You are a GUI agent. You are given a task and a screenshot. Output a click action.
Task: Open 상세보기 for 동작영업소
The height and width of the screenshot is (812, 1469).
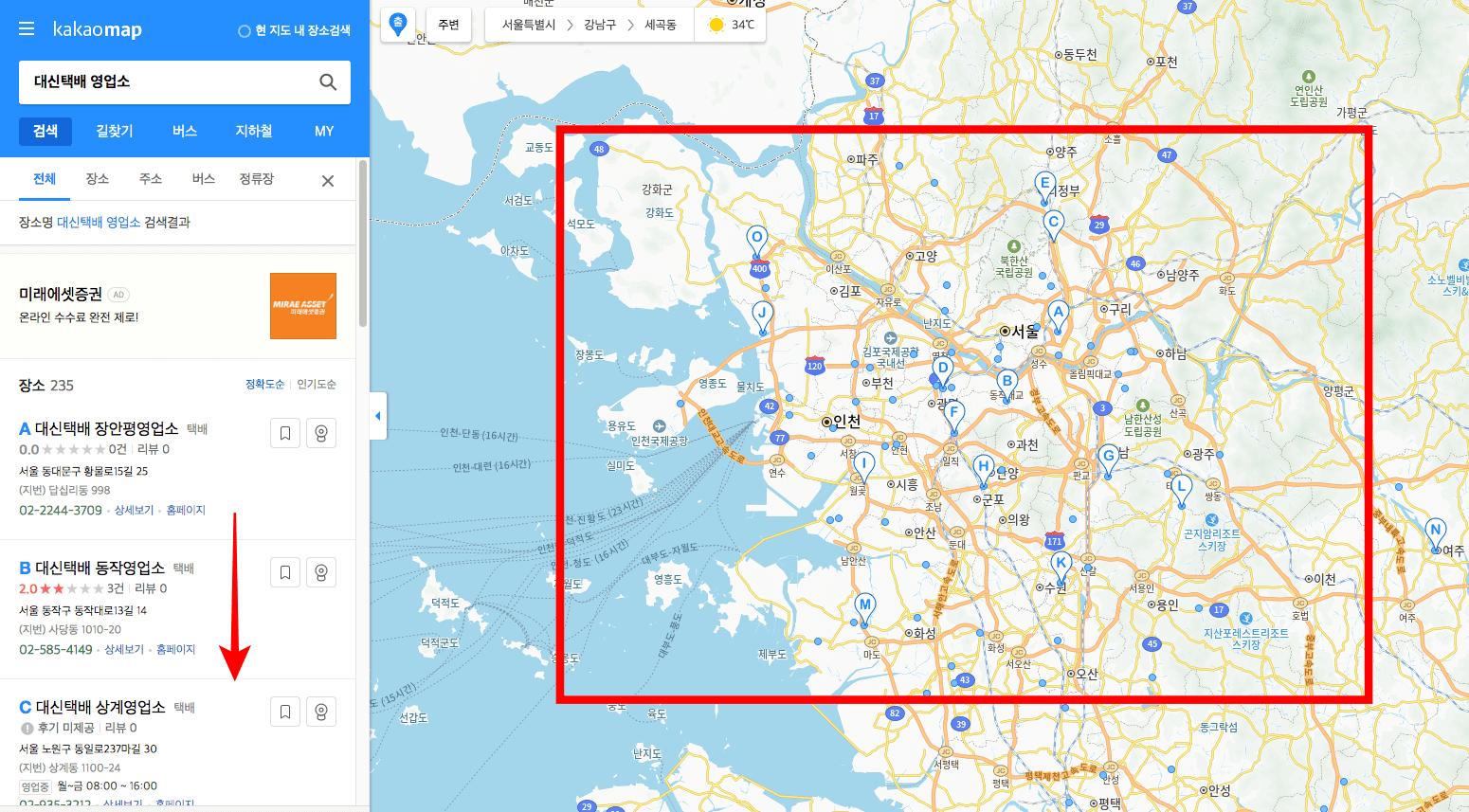[124, 650]
